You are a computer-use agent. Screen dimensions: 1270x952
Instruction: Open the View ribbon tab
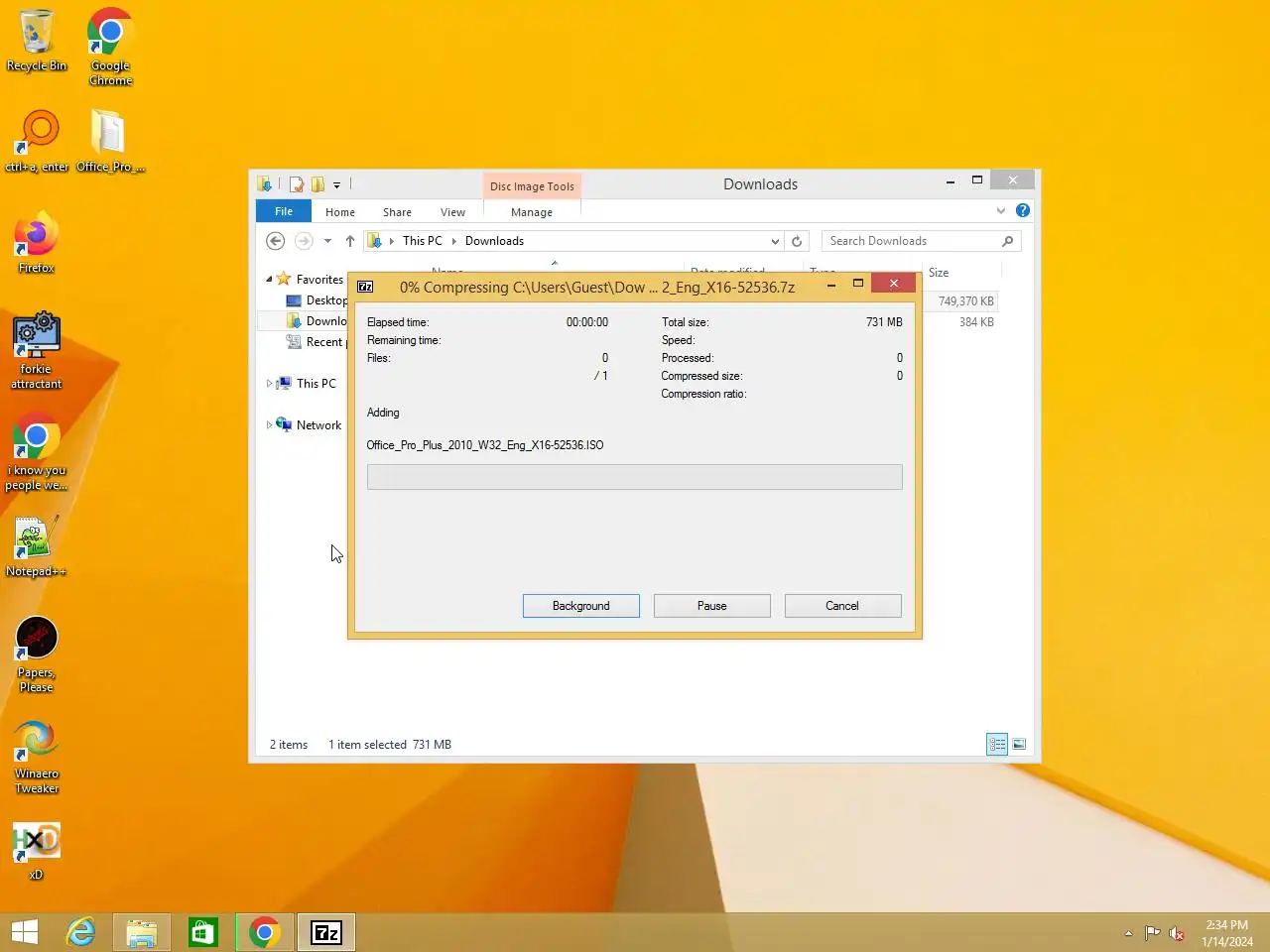452,212
